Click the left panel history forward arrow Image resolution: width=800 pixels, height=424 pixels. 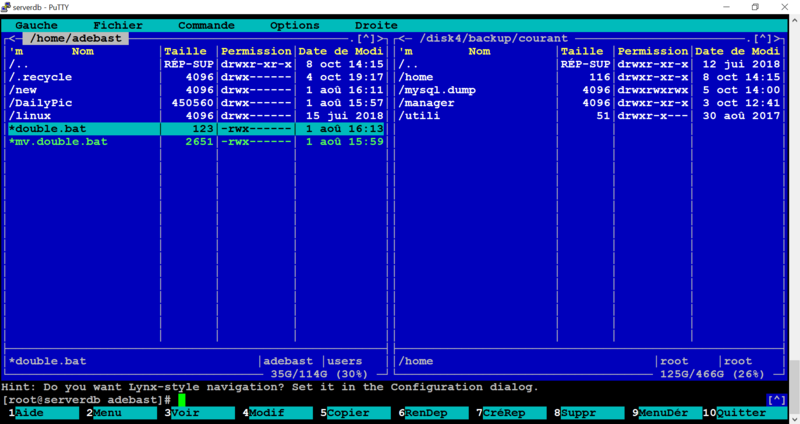(x=380, y=38)
